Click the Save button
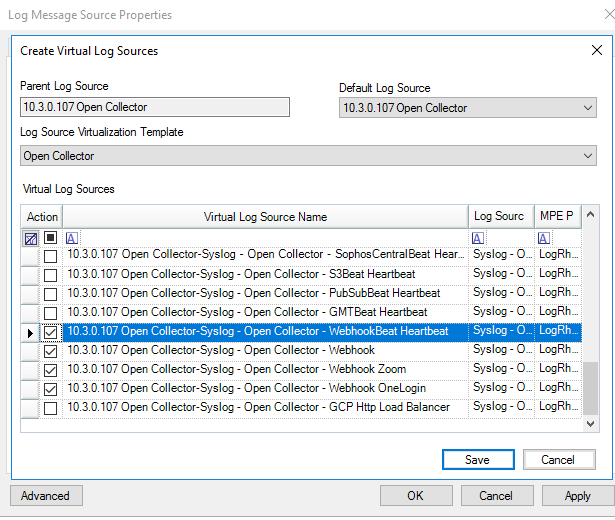 point(477,460)
